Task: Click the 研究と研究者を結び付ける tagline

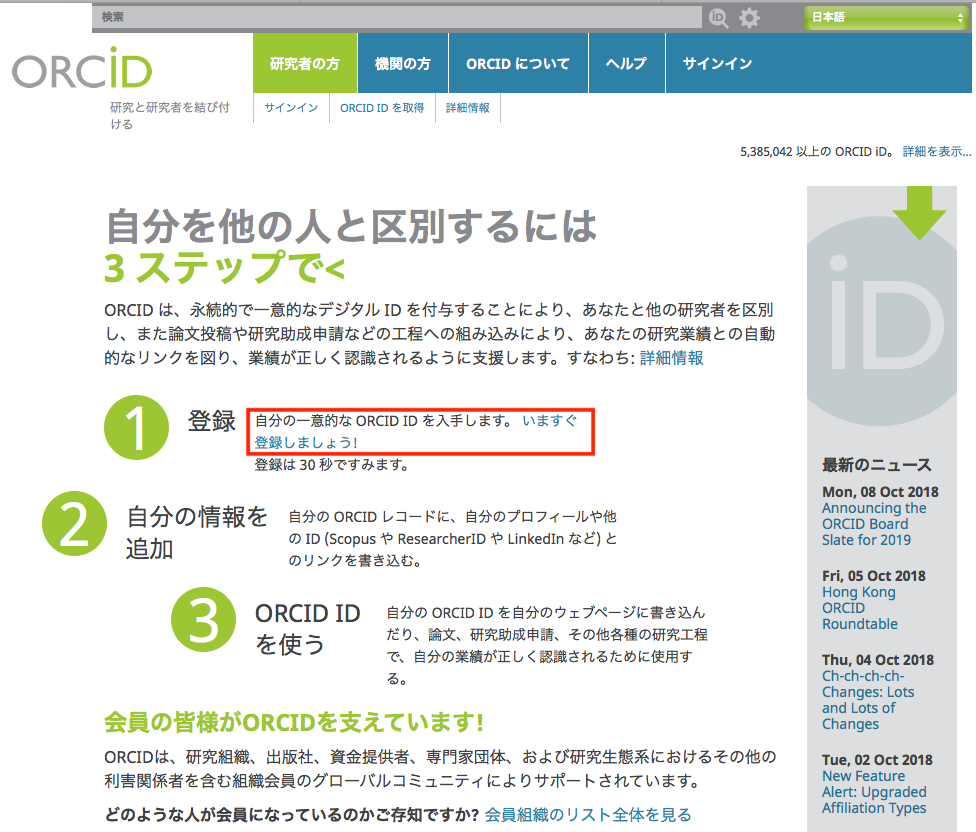Action: (170, 116)
